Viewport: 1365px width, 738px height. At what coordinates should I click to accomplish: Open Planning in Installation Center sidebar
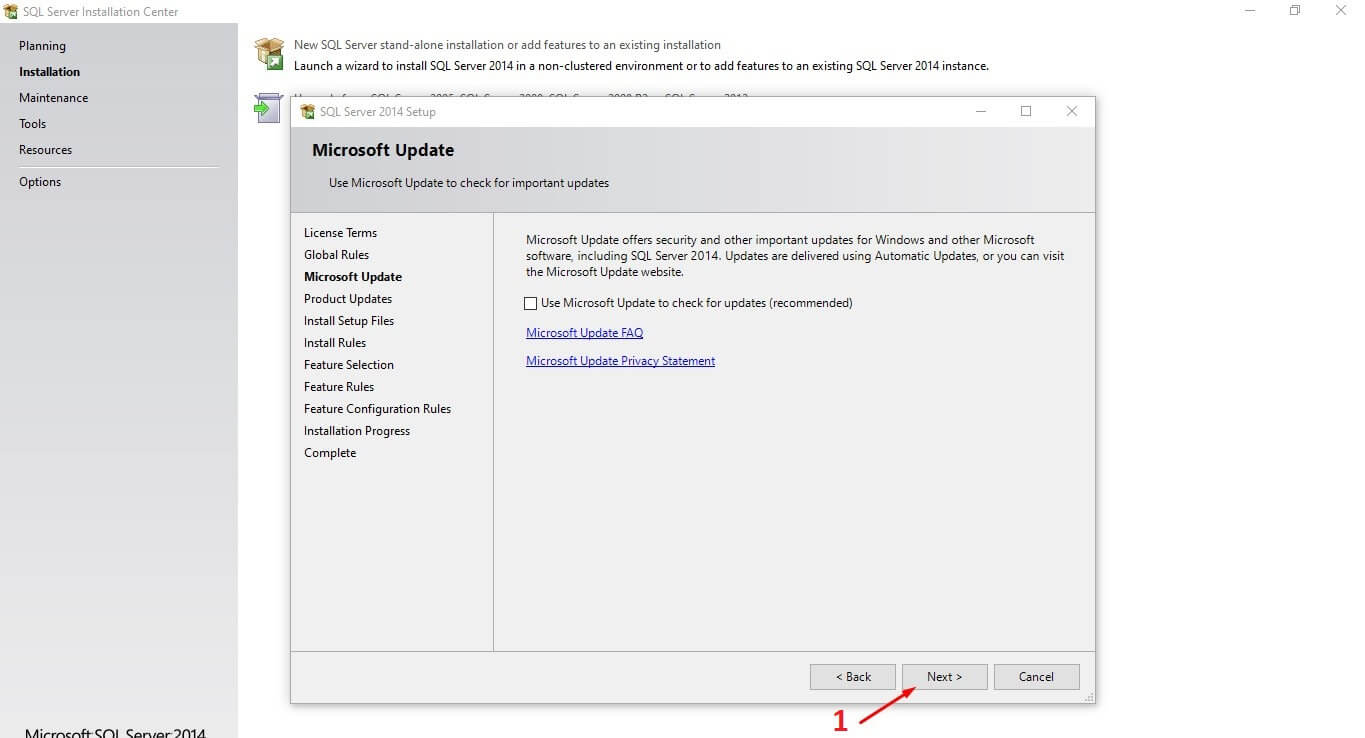tap(42, 46)
